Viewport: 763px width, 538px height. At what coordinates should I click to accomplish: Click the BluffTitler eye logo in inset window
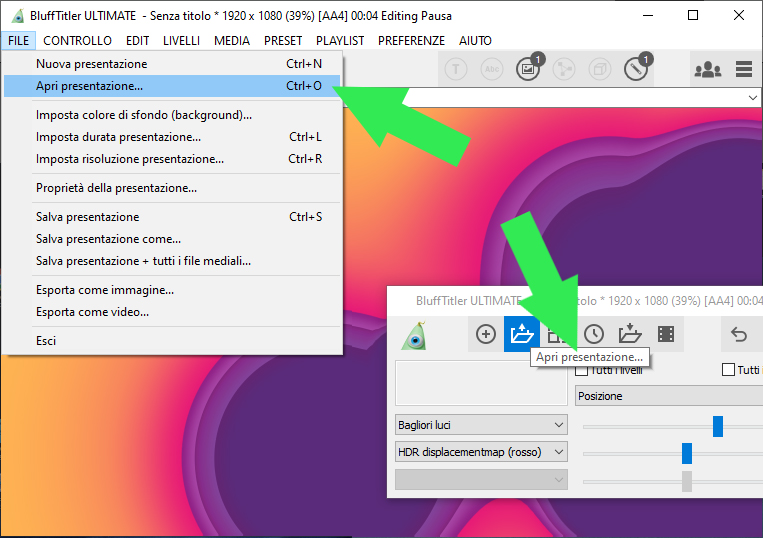point(414,336)
